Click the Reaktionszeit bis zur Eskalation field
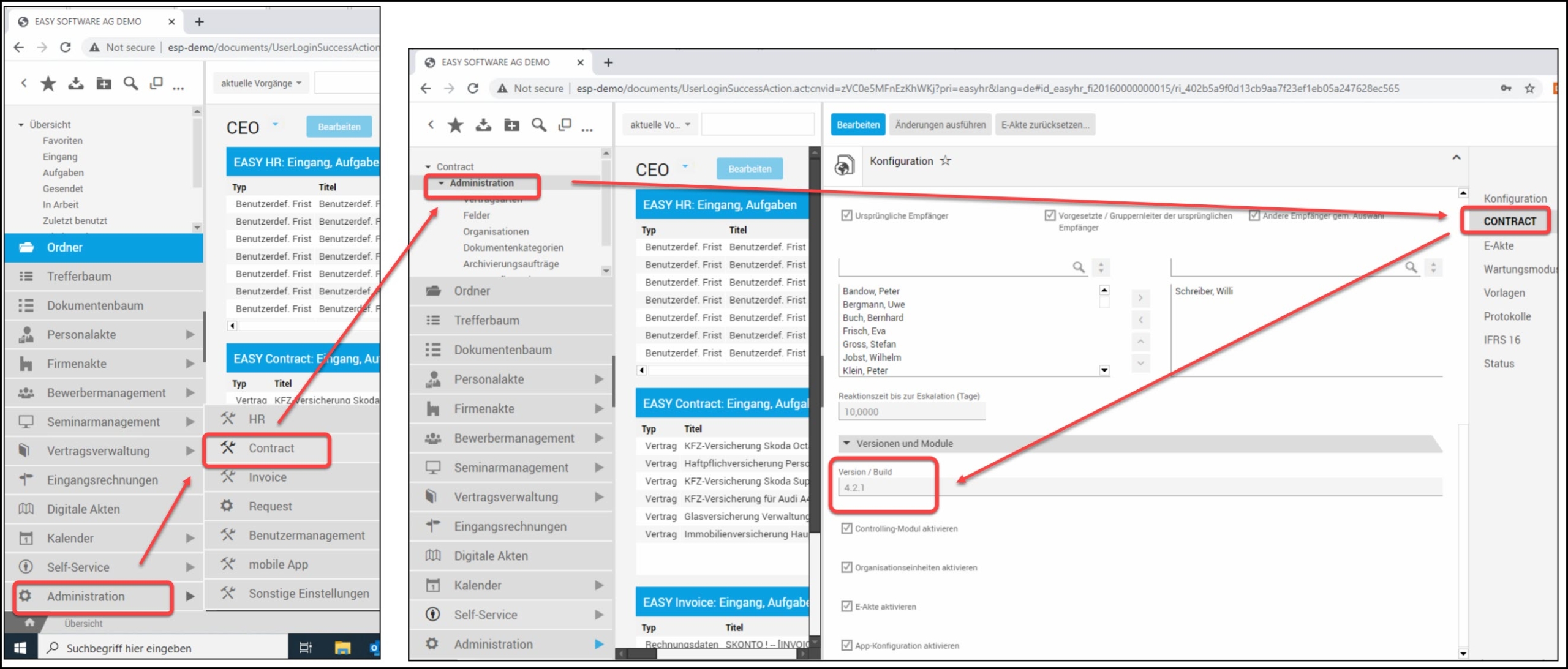This screenshot has height=669, width=1568. (x=911, y=412)
